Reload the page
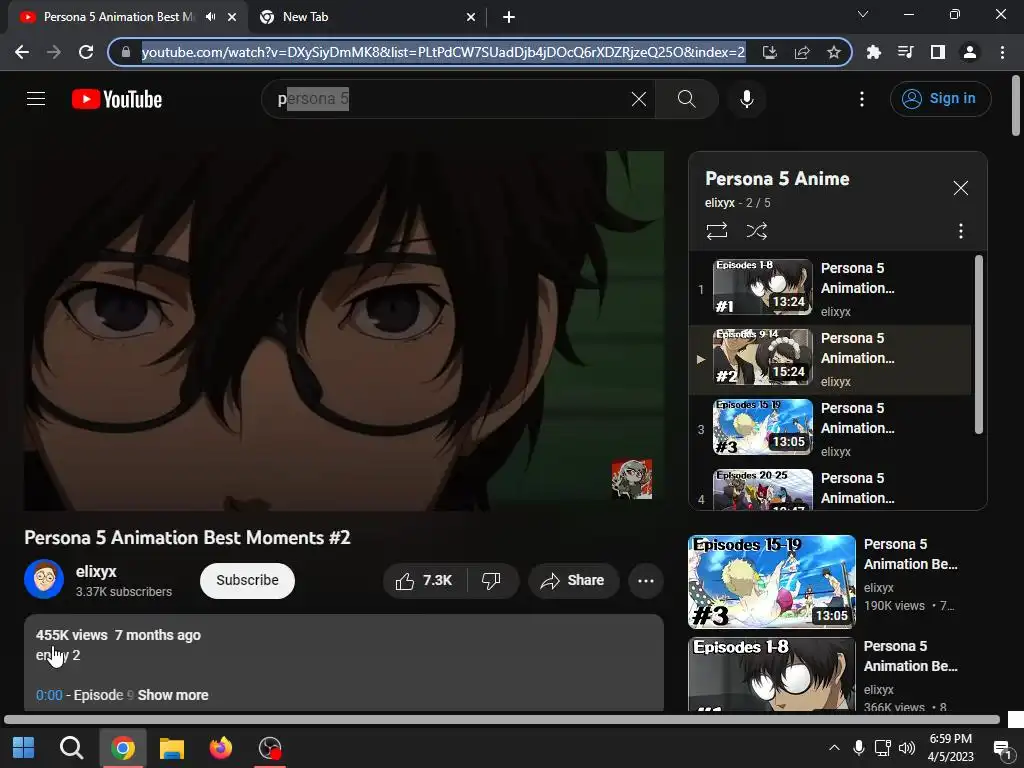 click(x=86, y=52)
